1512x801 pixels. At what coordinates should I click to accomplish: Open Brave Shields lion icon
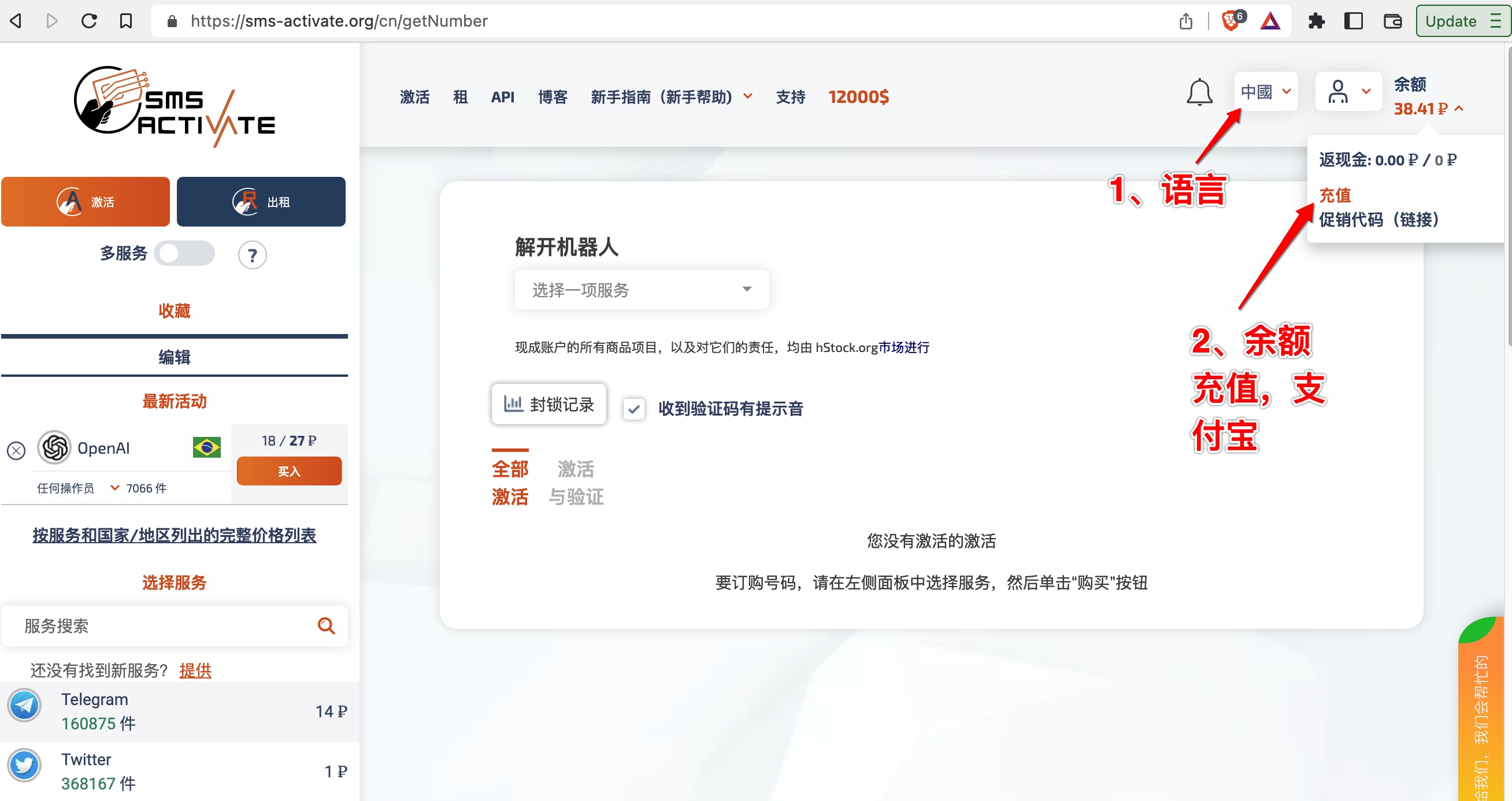pos(1232,21)
